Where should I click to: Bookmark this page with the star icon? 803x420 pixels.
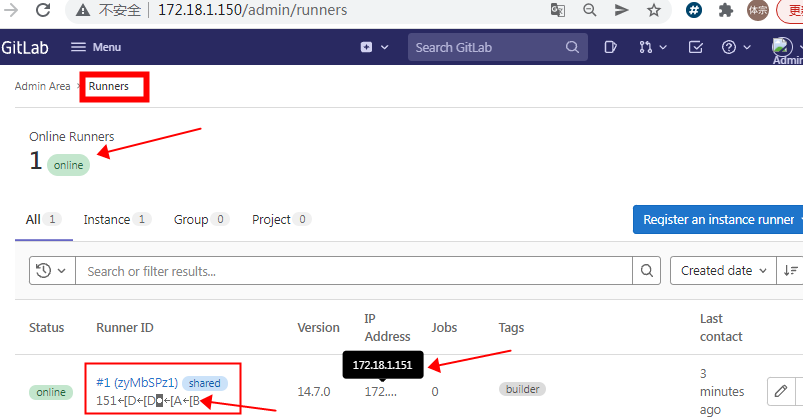pos(653,10)
